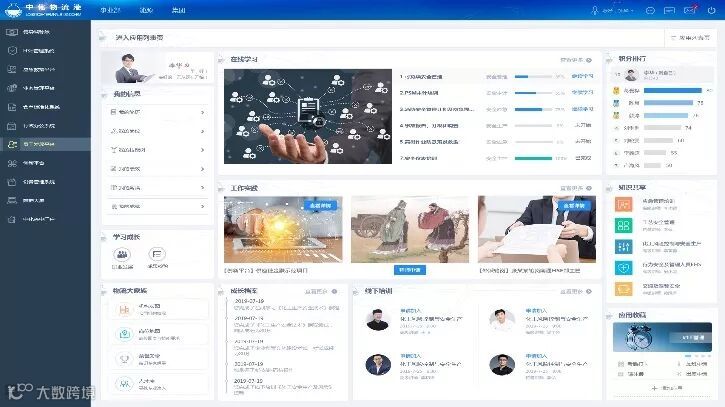Click the company ship logo in header
The image size is (725, 407).
13,10
